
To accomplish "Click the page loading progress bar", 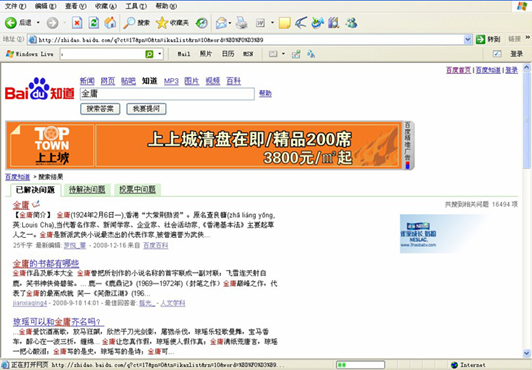I will 360,365.
